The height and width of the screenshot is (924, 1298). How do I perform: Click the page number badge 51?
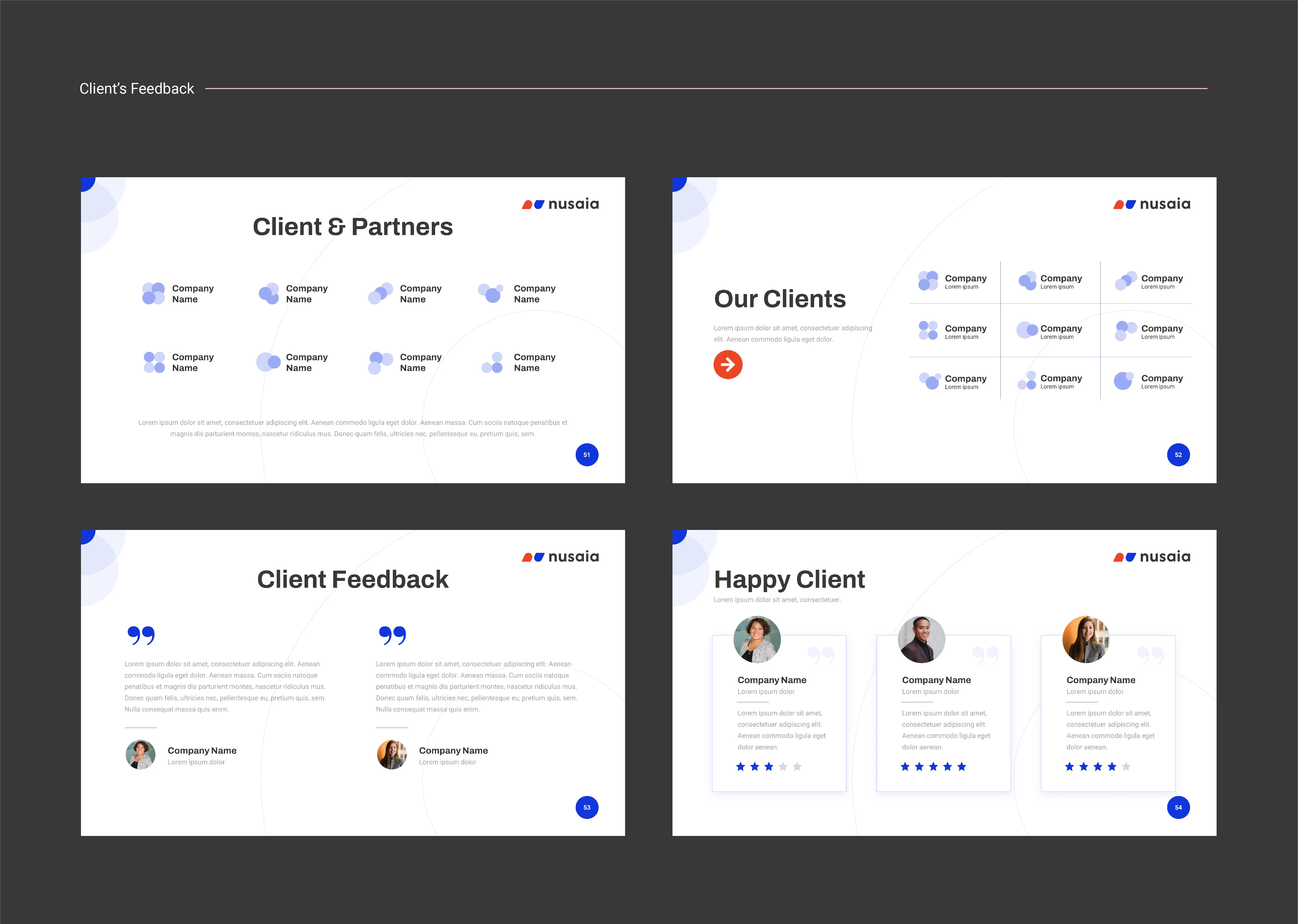pos(587,455)
